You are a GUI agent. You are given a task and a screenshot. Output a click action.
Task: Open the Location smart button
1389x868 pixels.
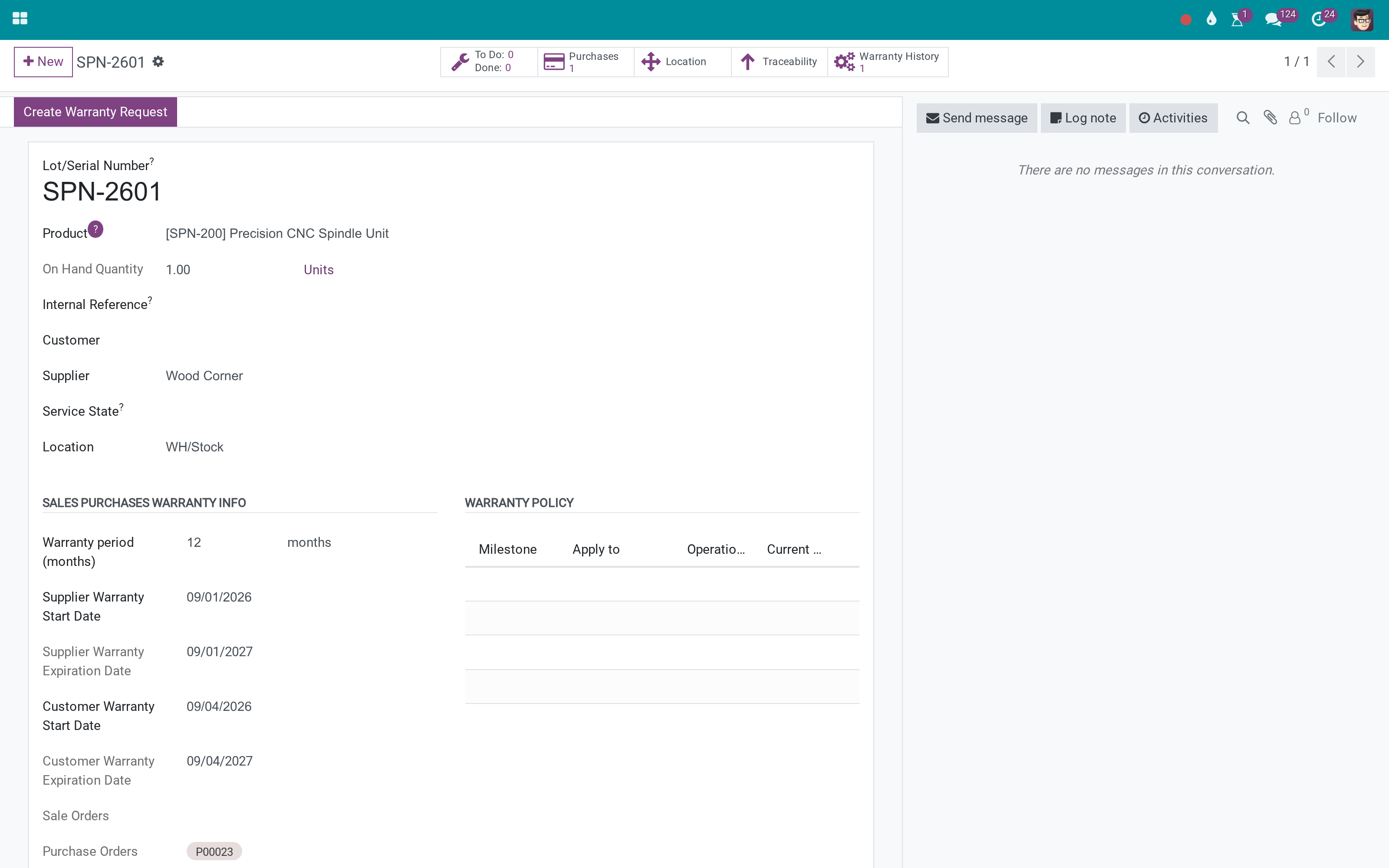(x=682, y=62)
